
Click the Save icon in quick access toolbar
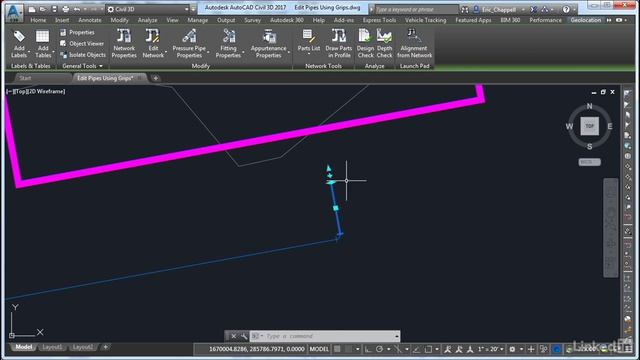pos(54,9)
